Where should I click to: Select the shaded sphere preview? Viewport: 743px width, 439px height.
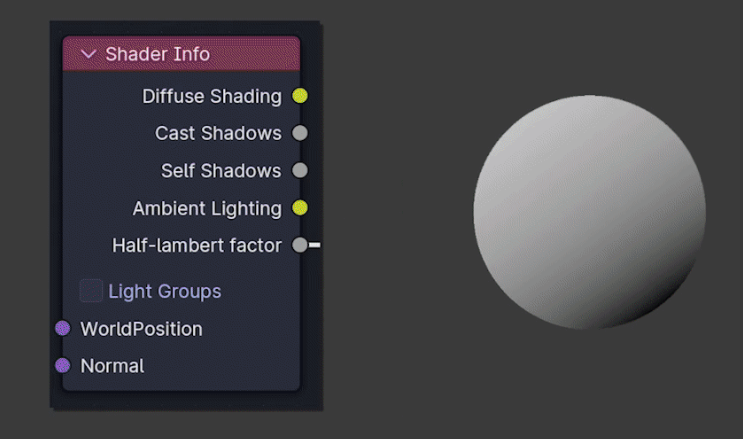tap(589, 212)
